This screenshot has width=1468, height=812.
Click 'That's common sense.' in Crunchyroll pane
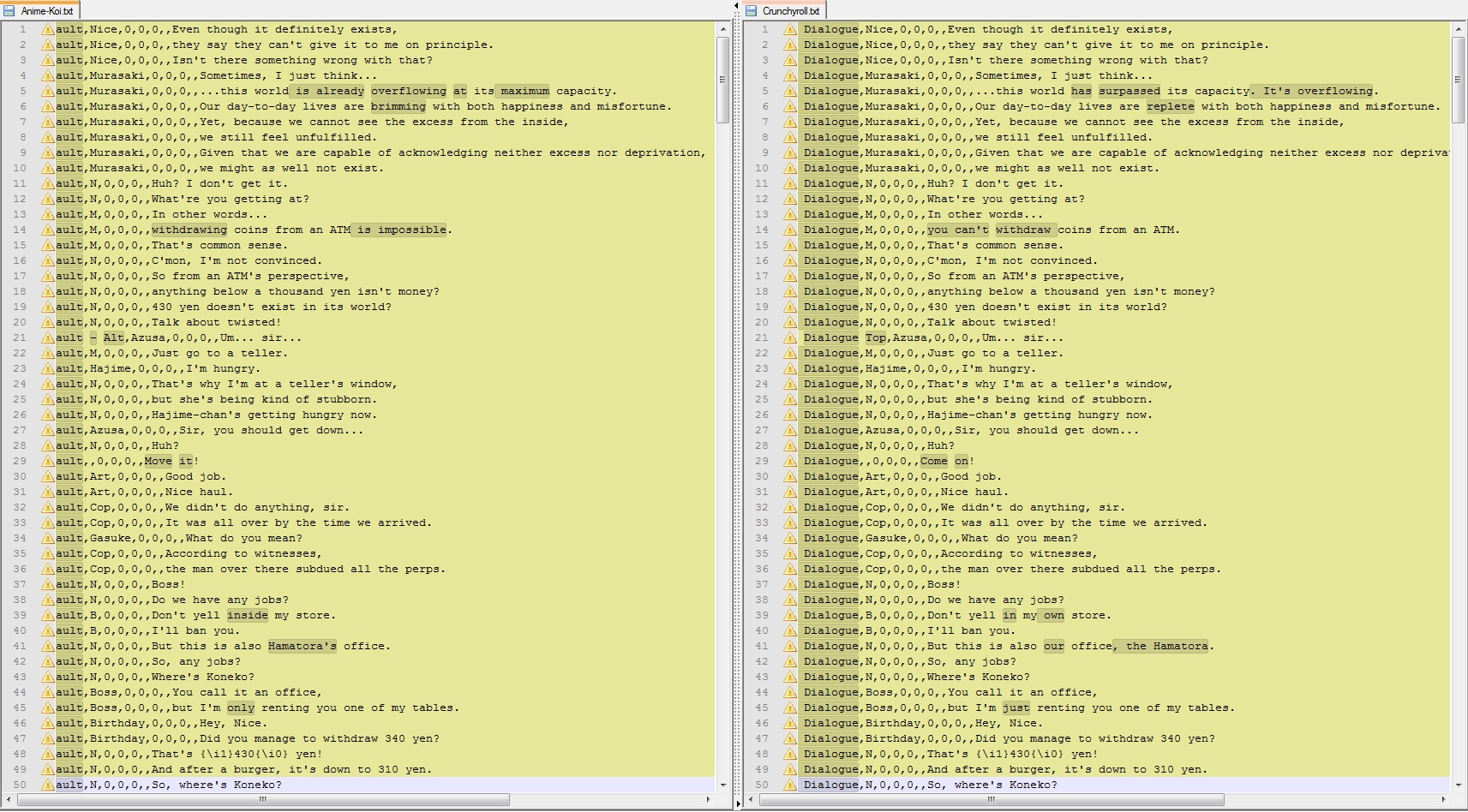(996, 245)
